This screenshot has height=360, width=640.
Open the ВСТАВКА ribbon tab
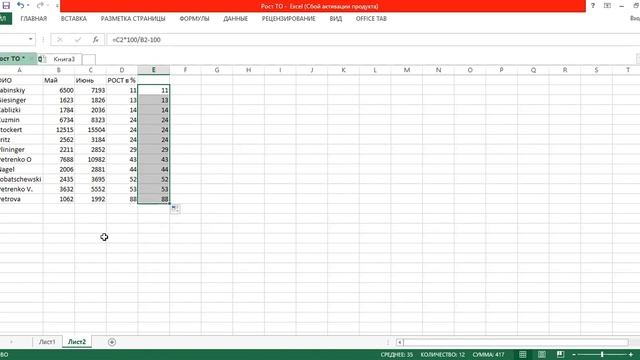pos(73,19)
